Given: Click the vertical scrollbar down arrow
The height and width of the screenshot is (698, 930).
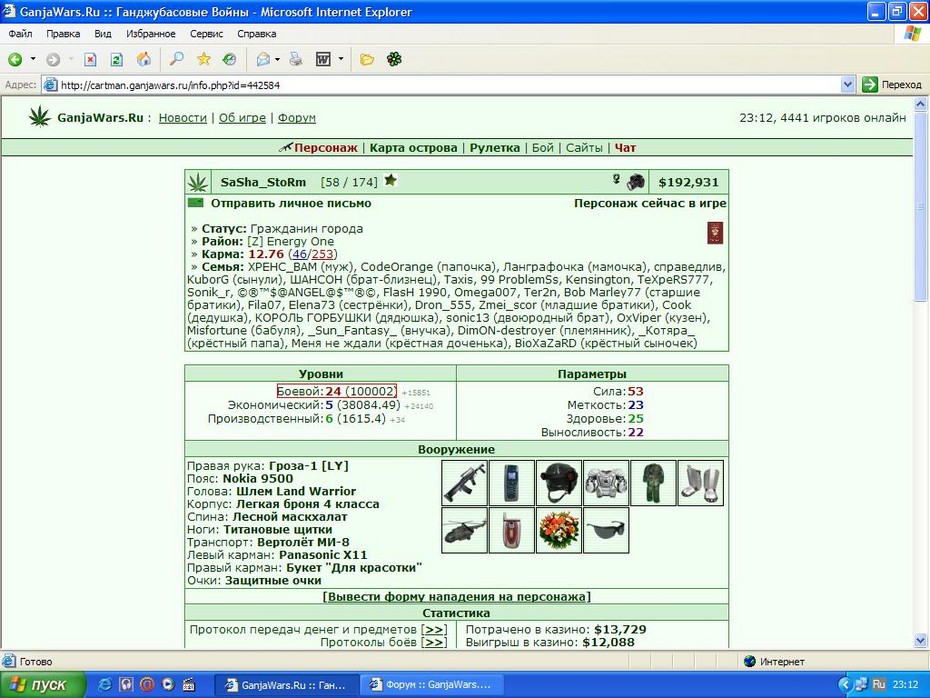Looking at the screenshot, I should (921, 640).
